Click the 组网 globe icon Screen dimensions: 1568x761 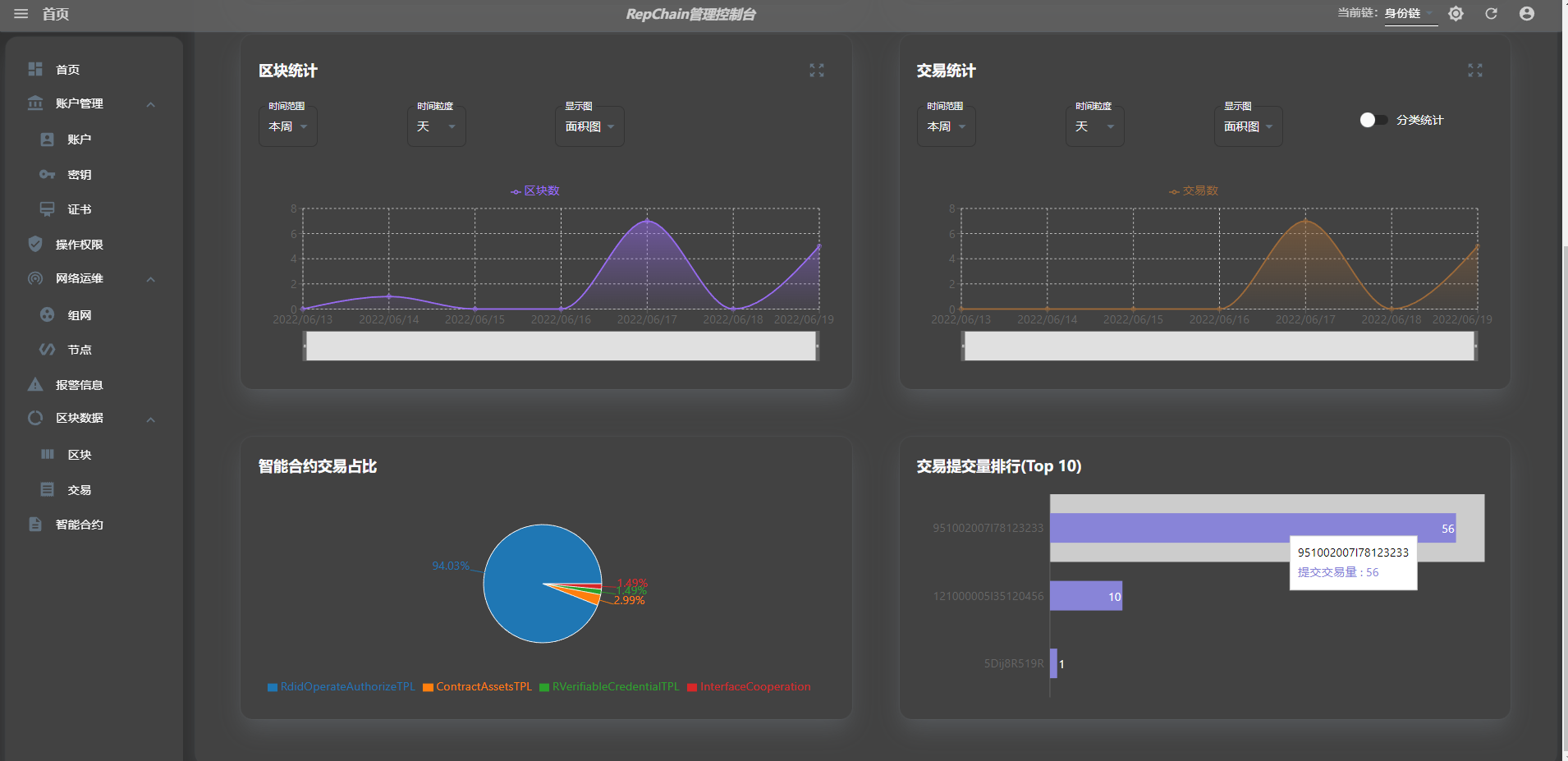coord(48,314)
